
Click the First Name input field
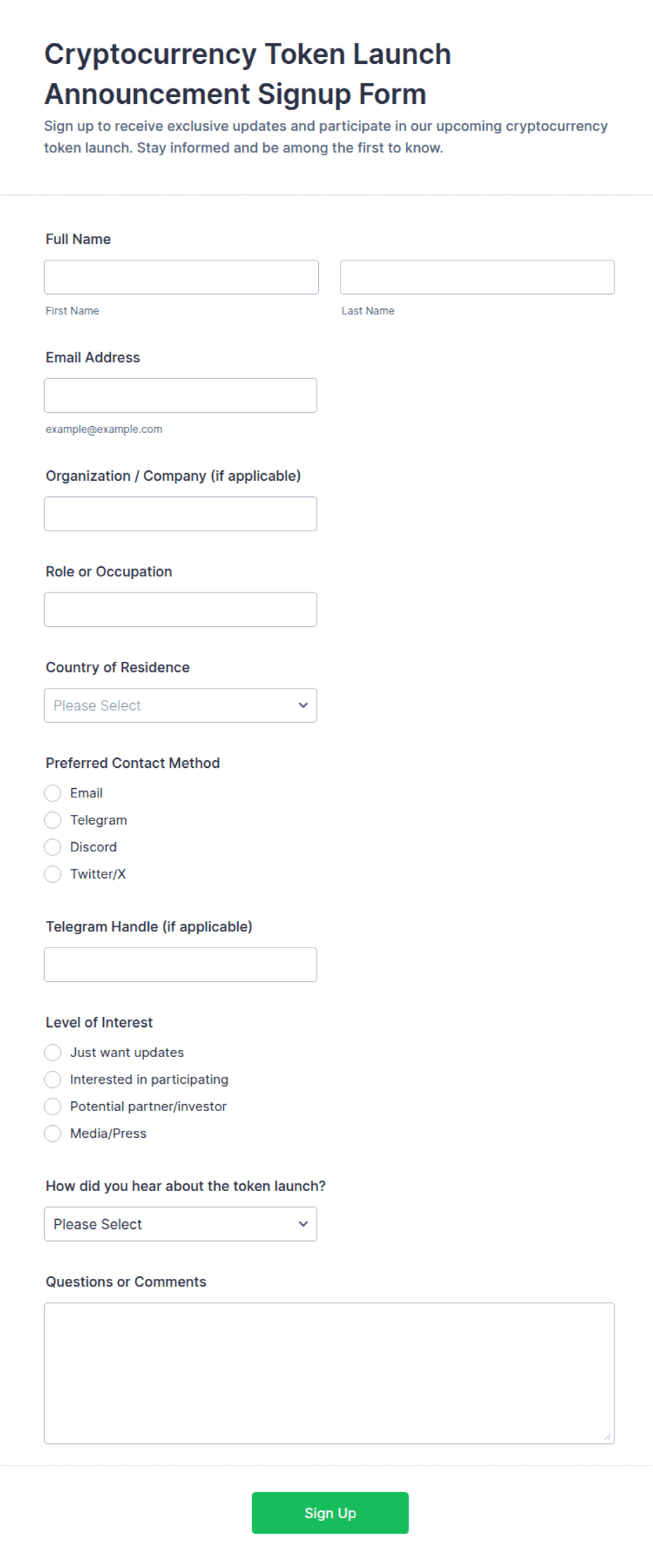[x=181, y=277]
